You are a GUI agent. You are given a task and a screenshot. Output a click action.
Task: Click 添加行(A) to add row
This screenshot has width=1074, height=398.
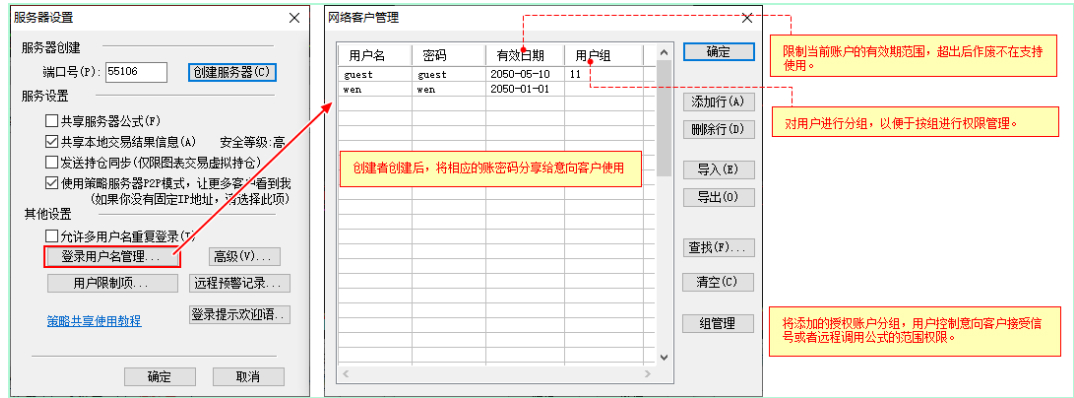[x=719, y=102]
